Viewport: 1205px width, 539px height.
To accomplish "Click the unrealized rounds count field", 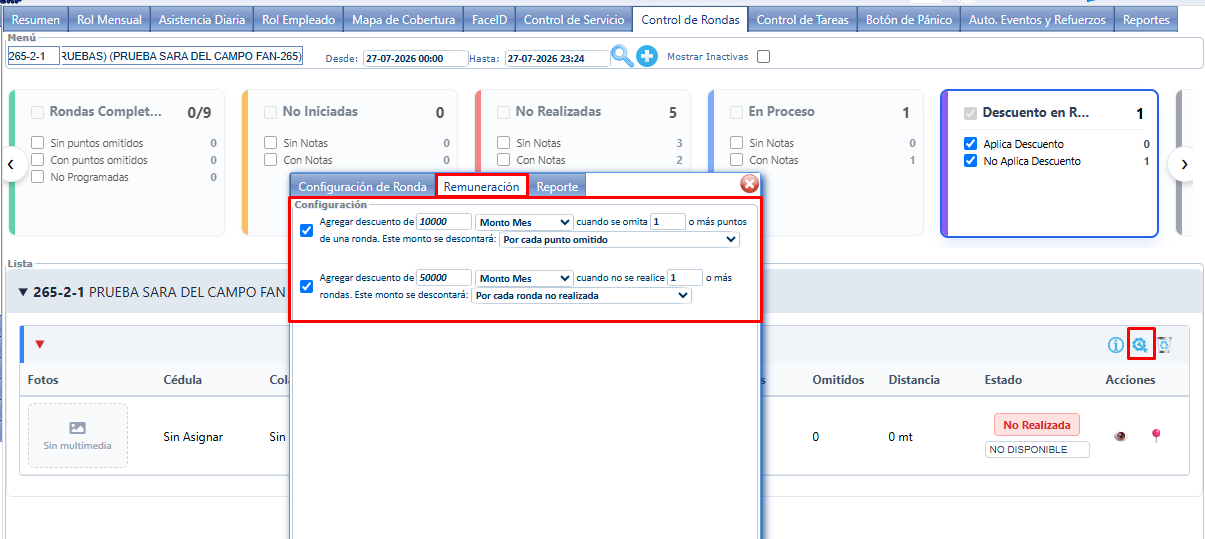I will 685,278.
